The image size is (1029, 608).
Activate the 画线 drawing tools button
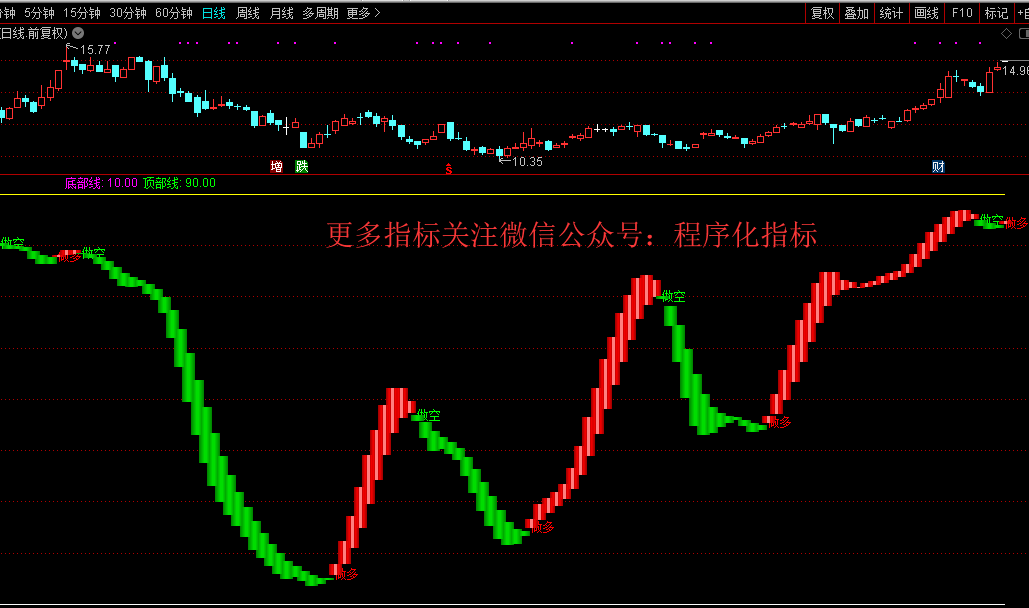click(x=926, y=13)
